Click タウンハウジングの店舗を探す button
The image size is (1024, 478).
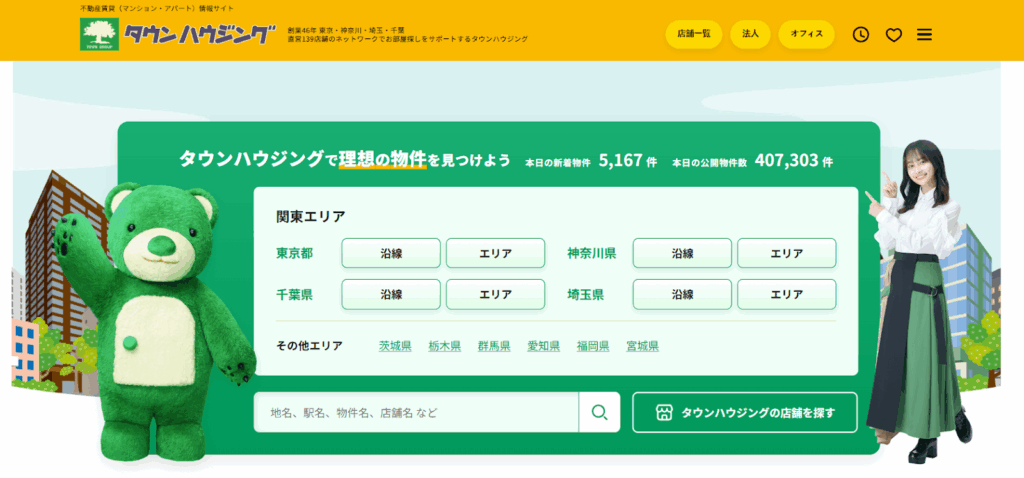[744, 412]
